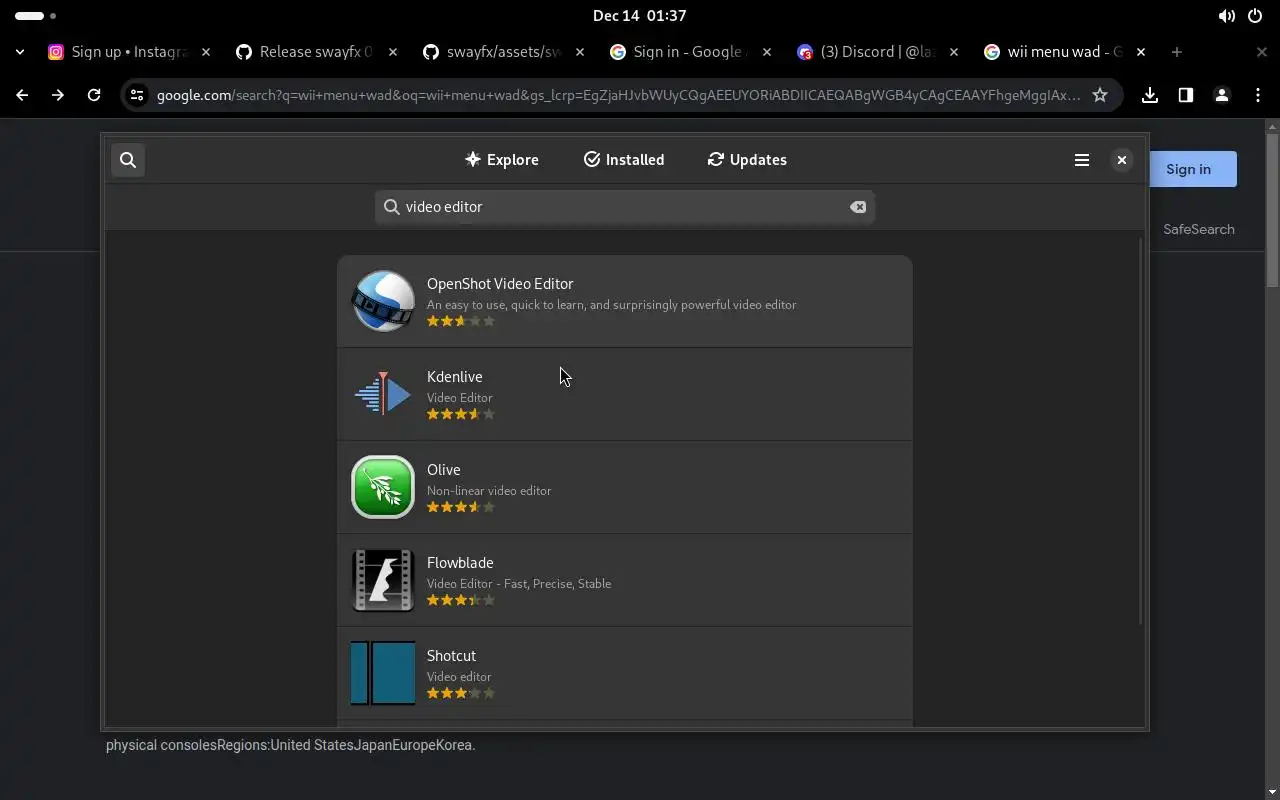
Task: Close the Release swayfx tab
Action: (393, 52)
